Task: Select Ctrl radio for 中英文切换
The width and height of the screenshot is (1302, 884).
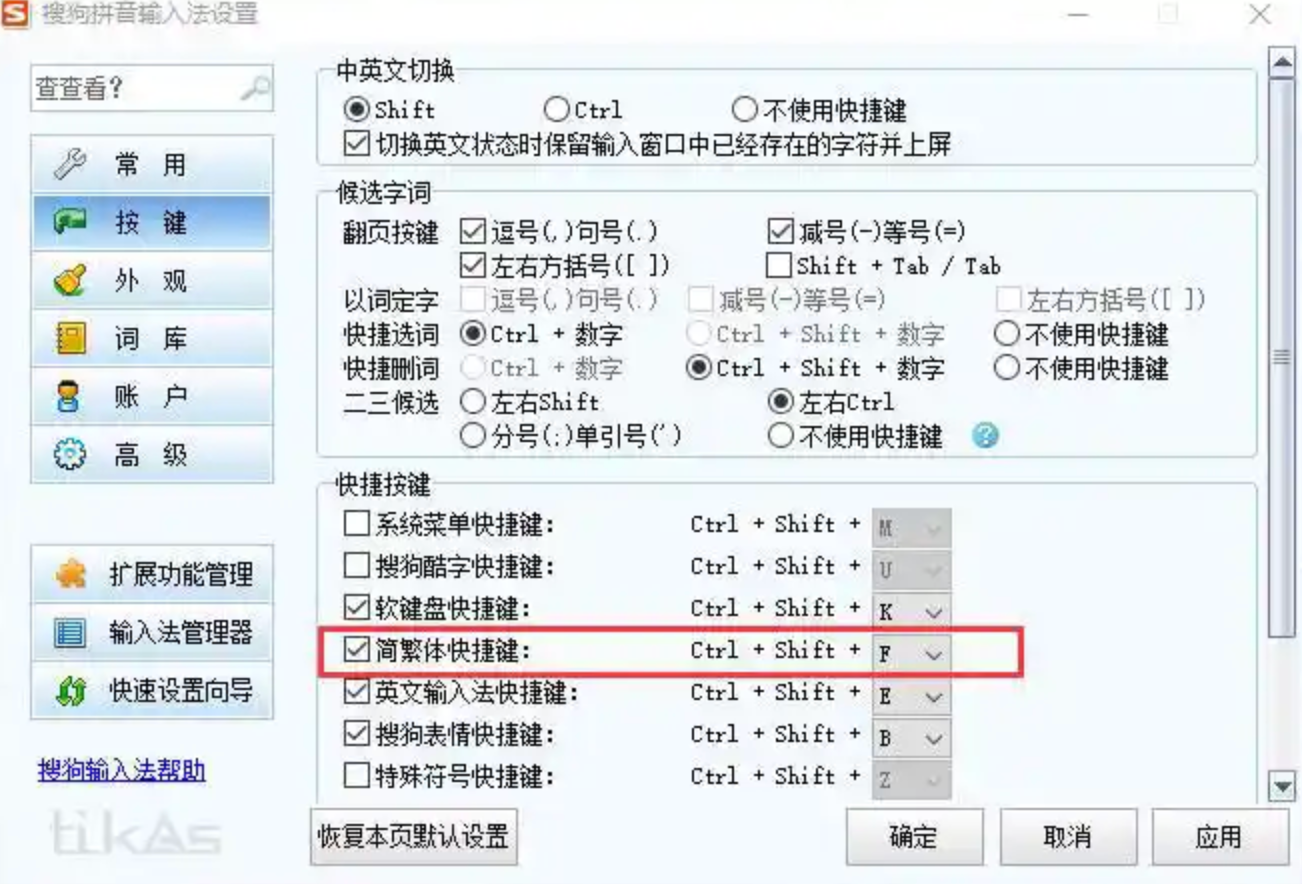Action: [556, 109]
